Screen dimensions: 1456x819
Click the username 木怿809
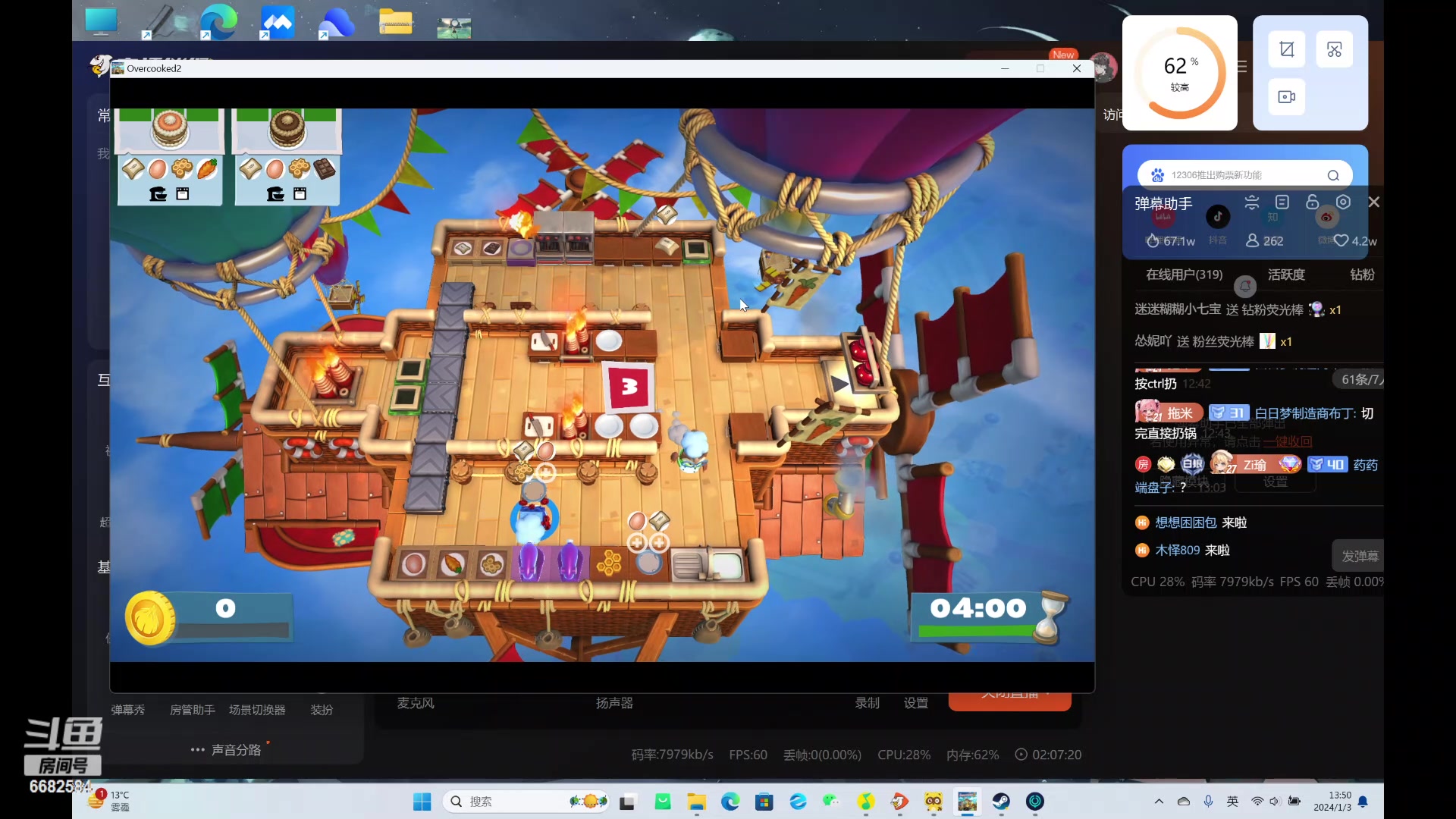pos(1177,551)
